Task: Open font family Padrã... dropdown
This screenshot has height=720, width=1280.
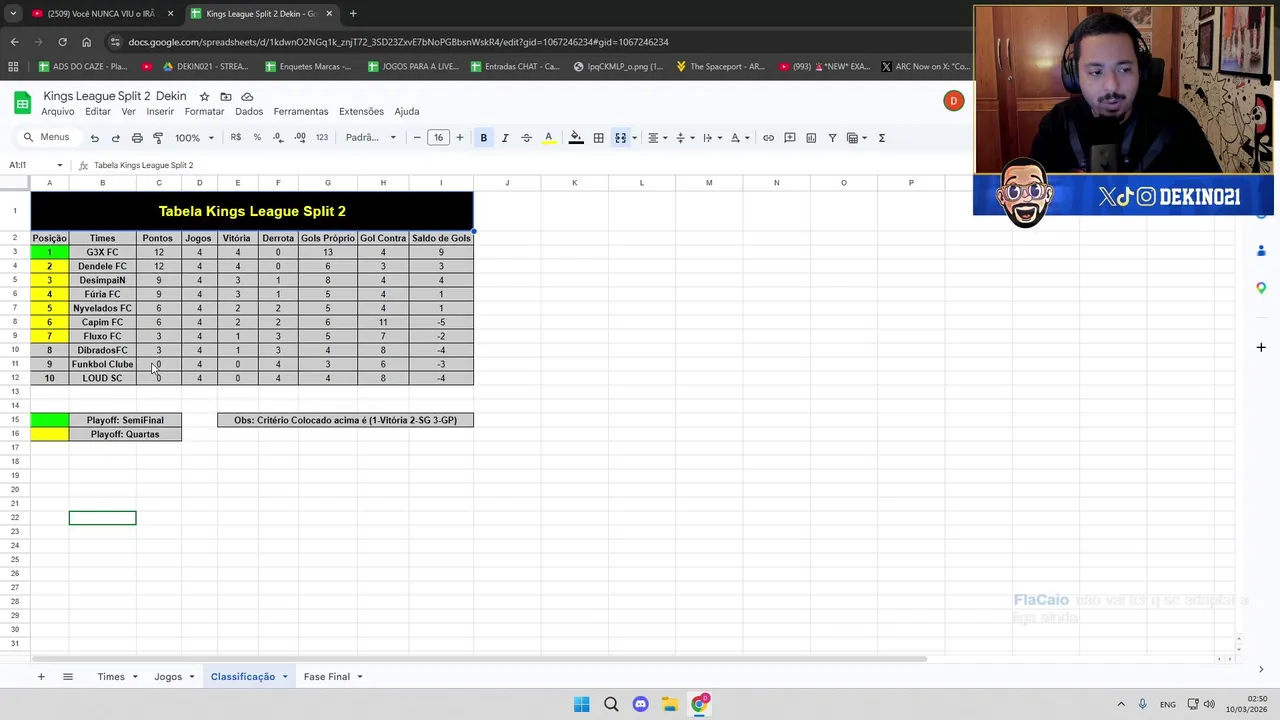Action: (x=370, y=138)
